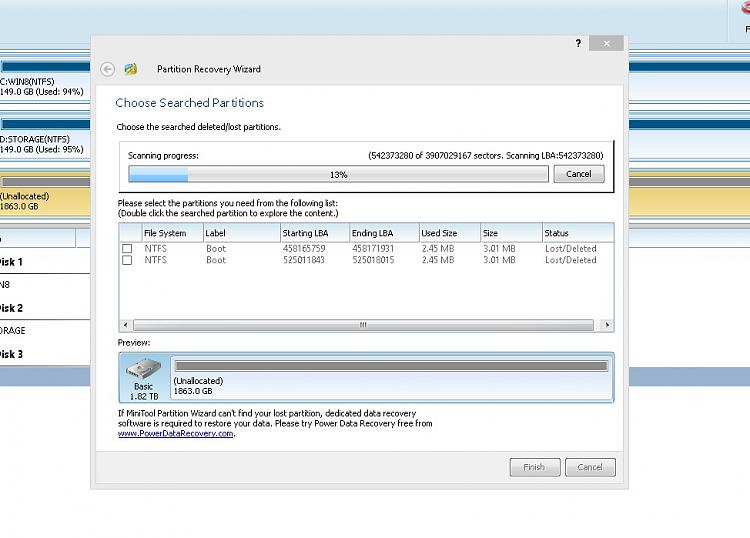The image size is (750, 538).
Task: Close the Partition Recovery Wizard dialog
Action: click(x=606, y=44)
